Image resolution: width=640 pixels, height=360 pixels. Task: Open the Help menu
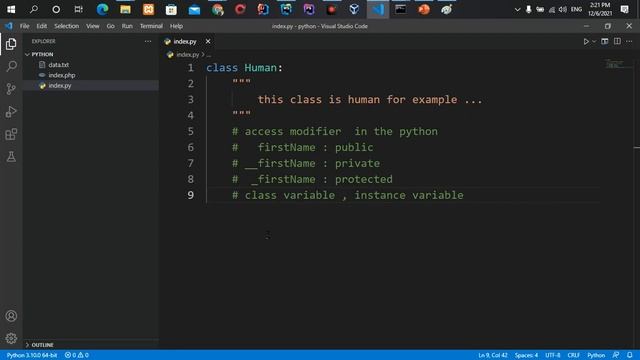tap(176, 26)
